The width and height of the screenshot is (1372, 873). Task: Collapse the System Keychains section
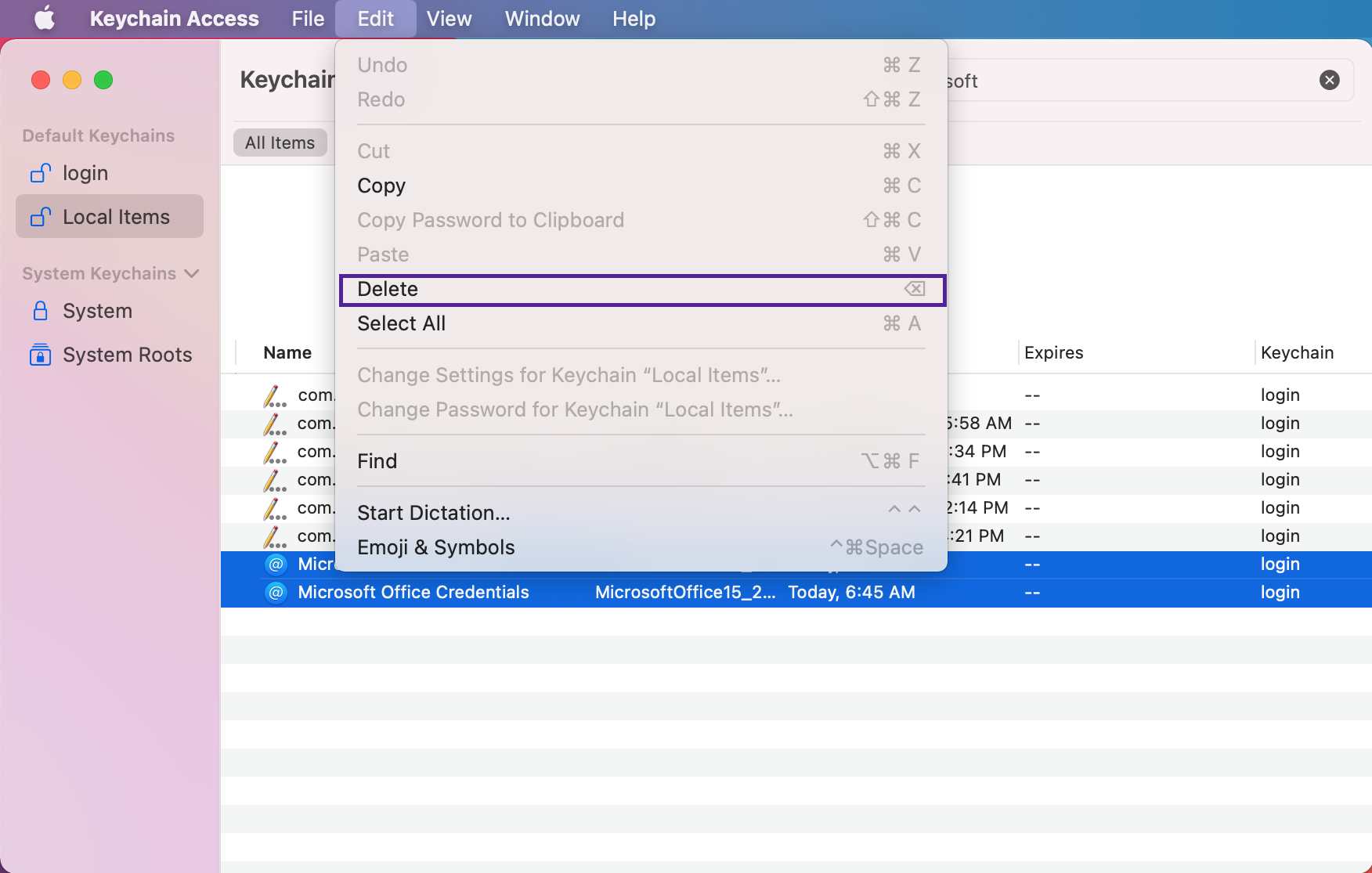click(x=192, y=273)
